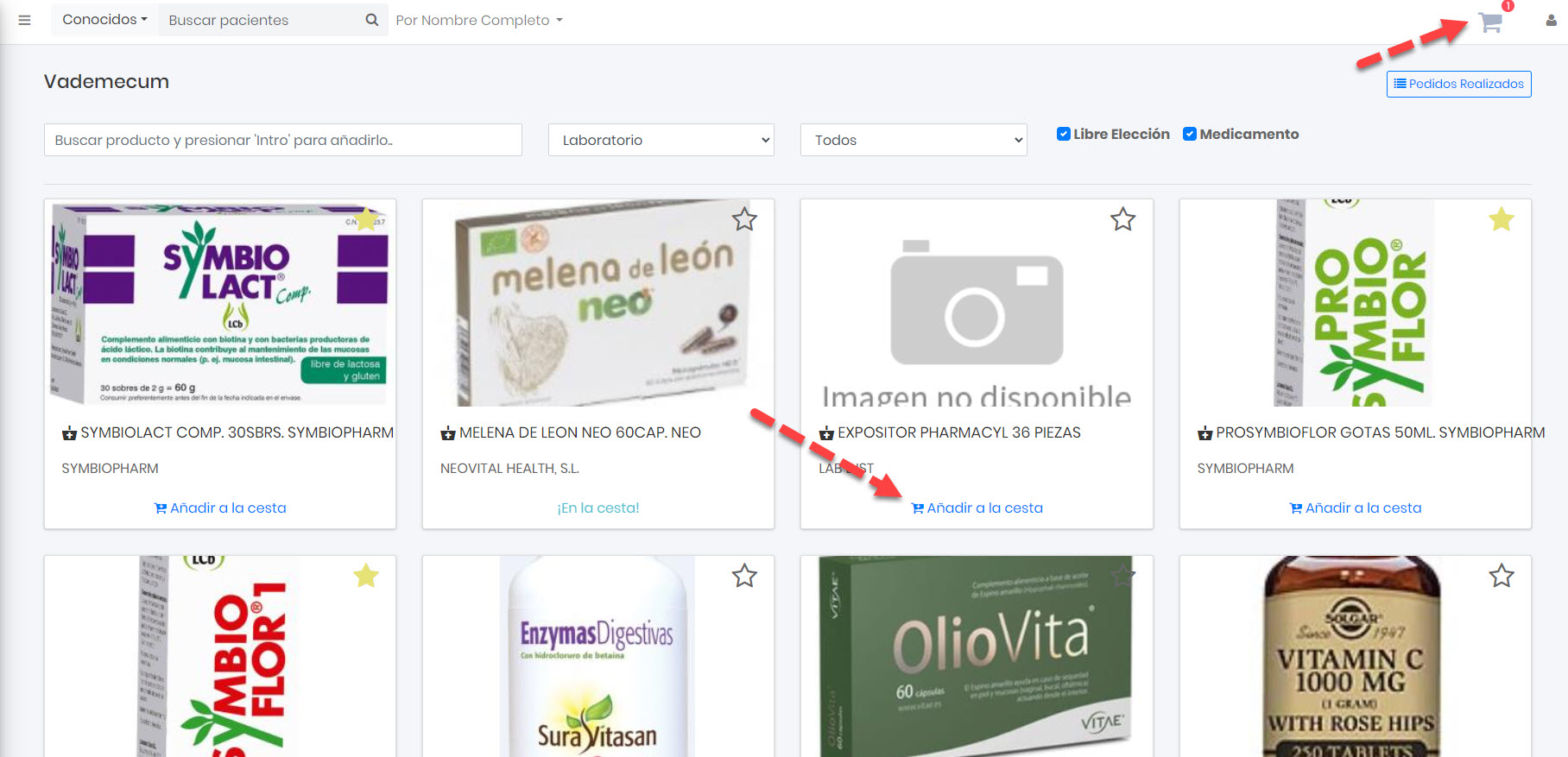
Task: Open the Por Nombre Completo dropdown
Action: pyautogui.click(x=479, y=20)
